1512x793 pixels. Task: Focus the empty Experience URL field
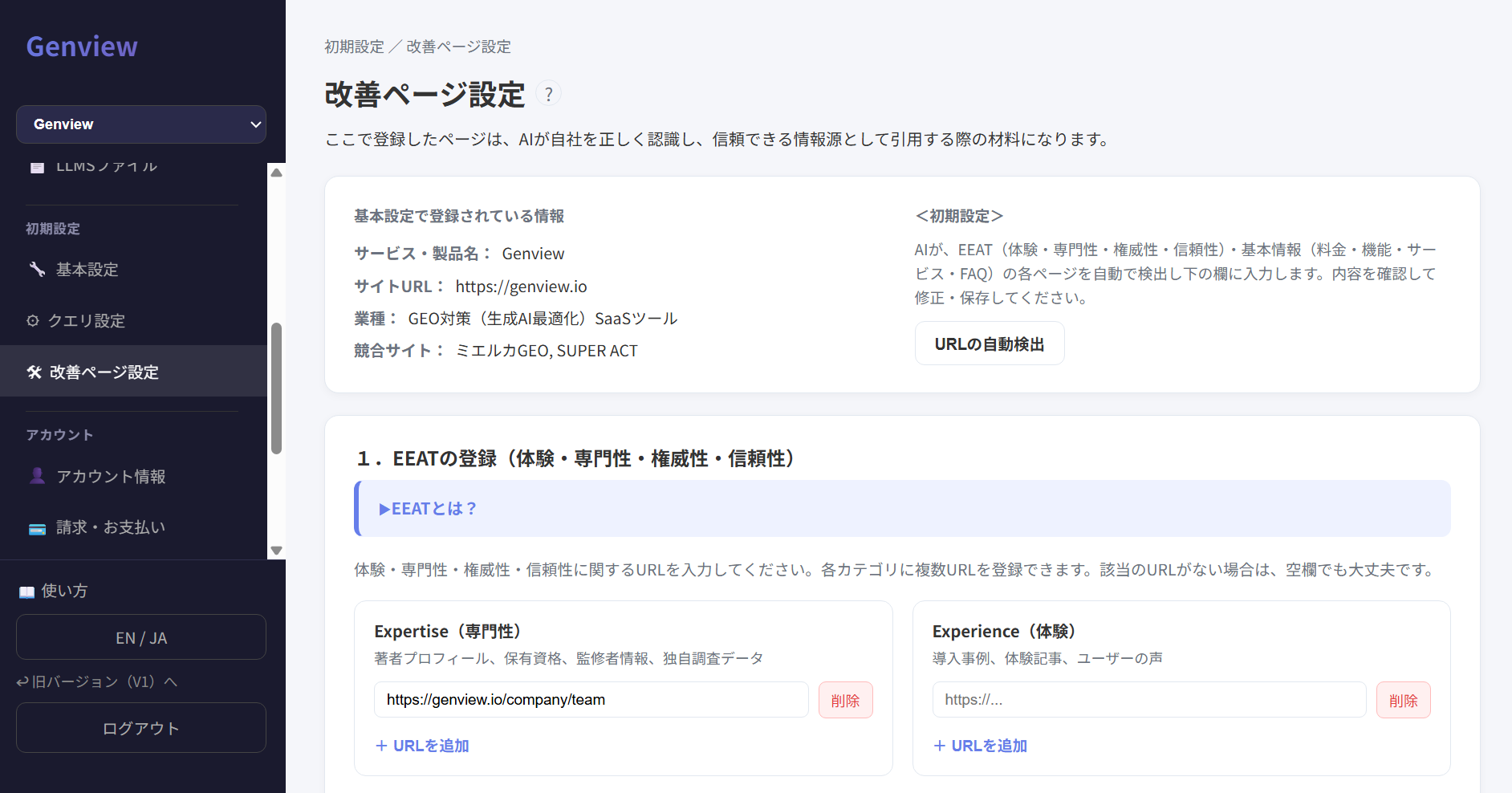(x=1149, y=700)
